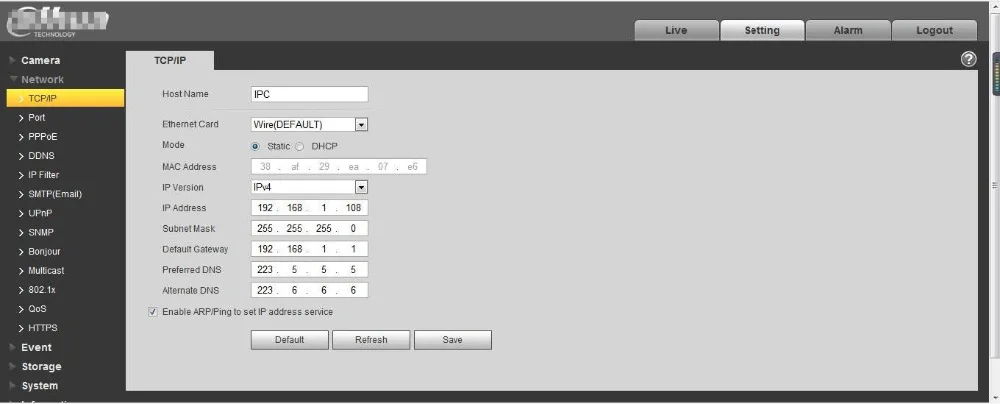Click the Preferred DNS first octet 223

[x=265, y=269]
